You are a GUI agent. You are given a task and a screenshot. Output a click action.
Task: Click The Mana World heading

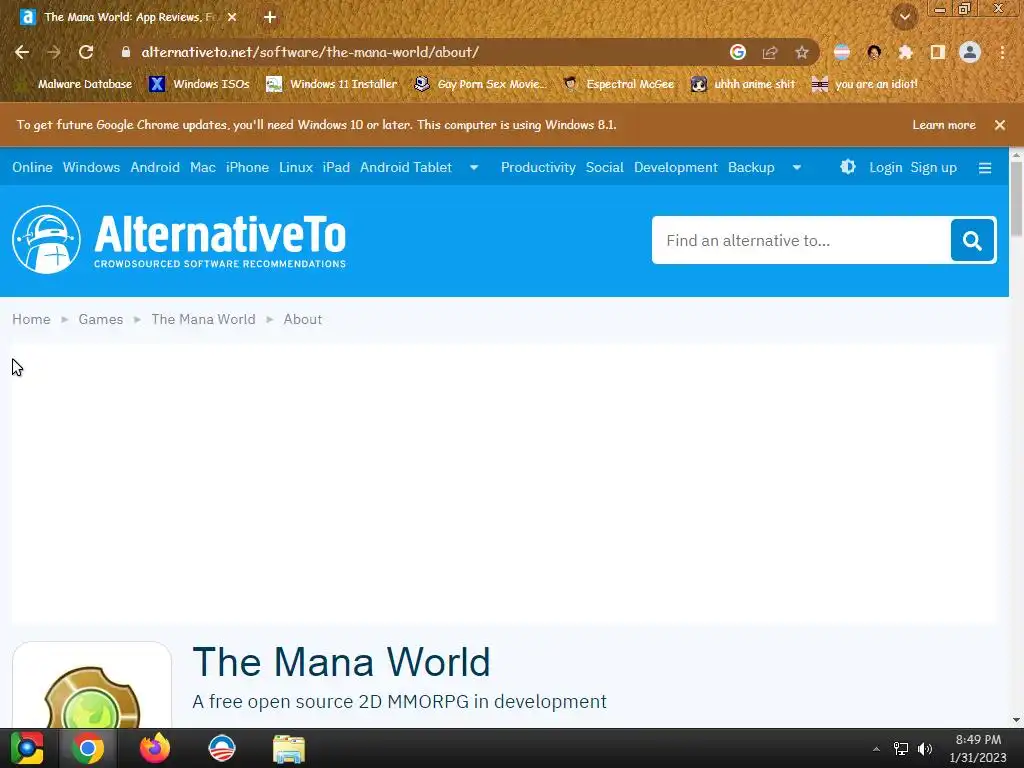(341, 662)
